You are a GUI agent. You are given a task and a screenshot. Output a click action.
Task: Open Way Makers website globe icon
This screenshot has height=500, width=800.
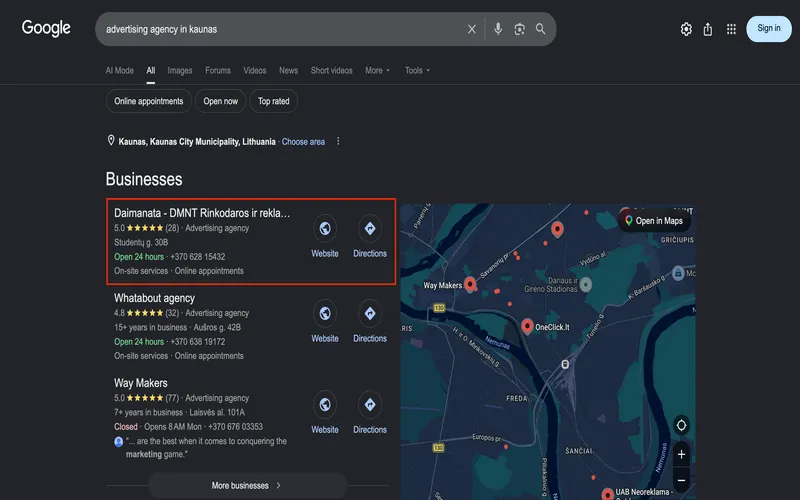pos(325,405)
